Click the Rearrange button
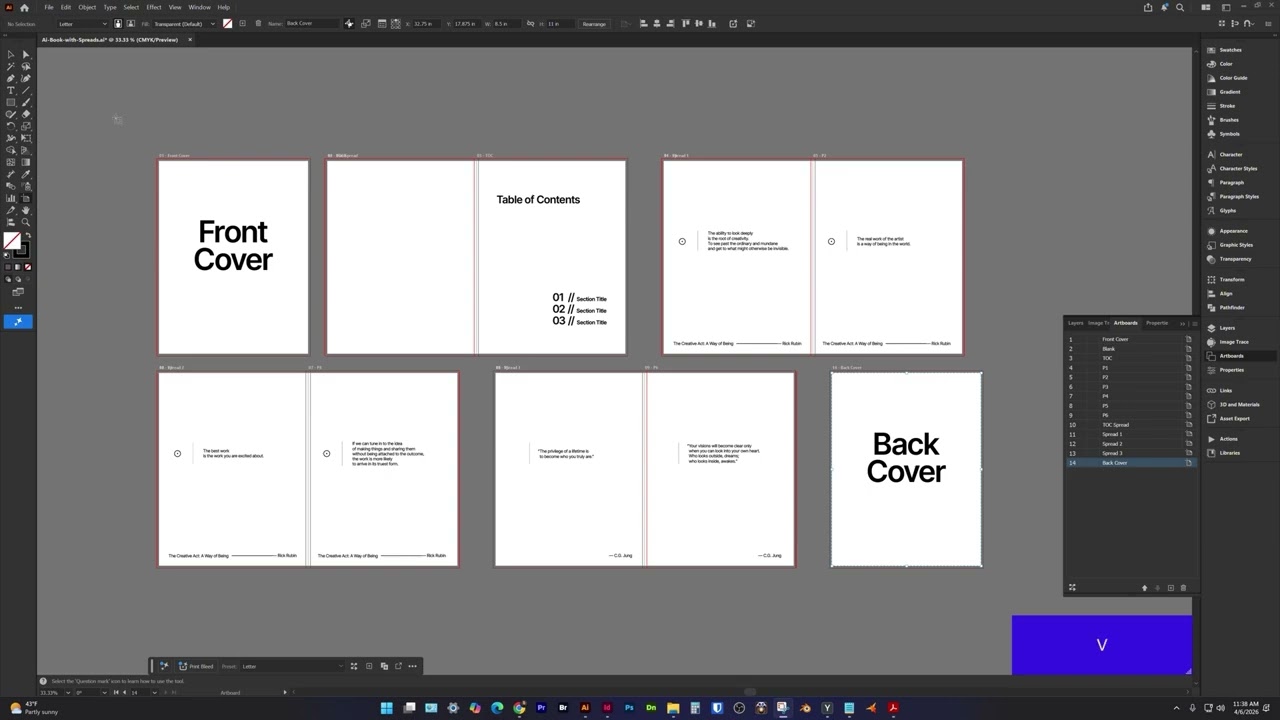Image resolution: width=1280 pixels, height=720 pixels. coord(594,23)
